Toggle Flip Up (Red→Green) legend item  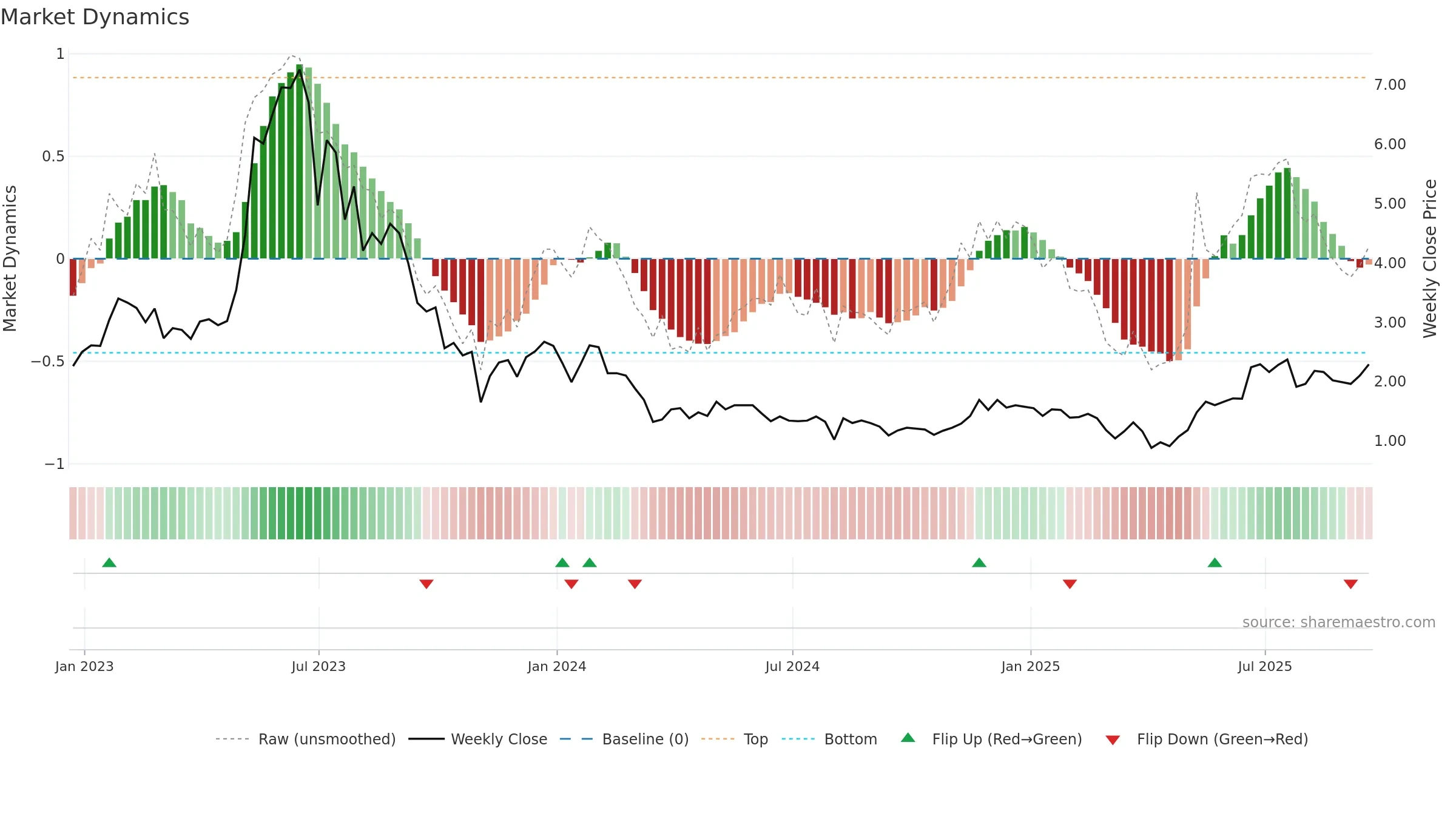tap(991, 739)
